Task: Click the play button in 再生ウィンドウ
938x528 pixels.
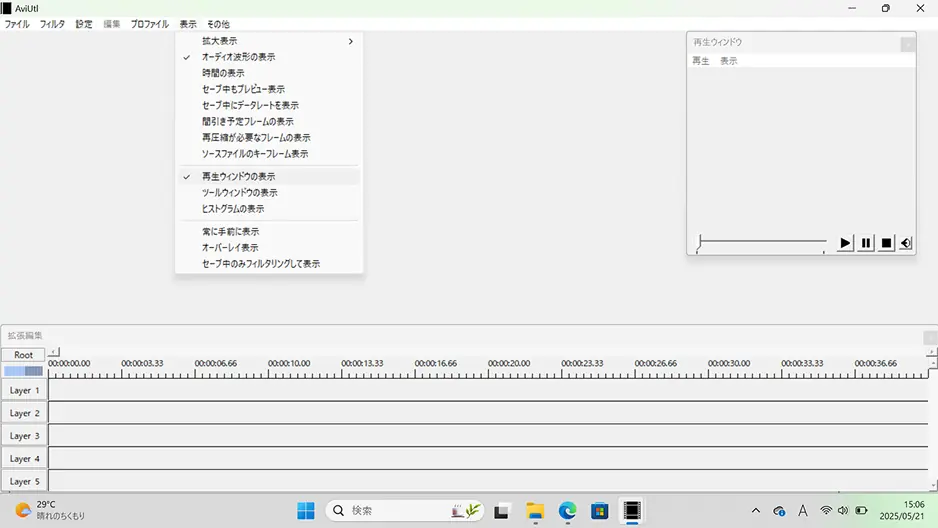Action: click(x=845, y=243)
